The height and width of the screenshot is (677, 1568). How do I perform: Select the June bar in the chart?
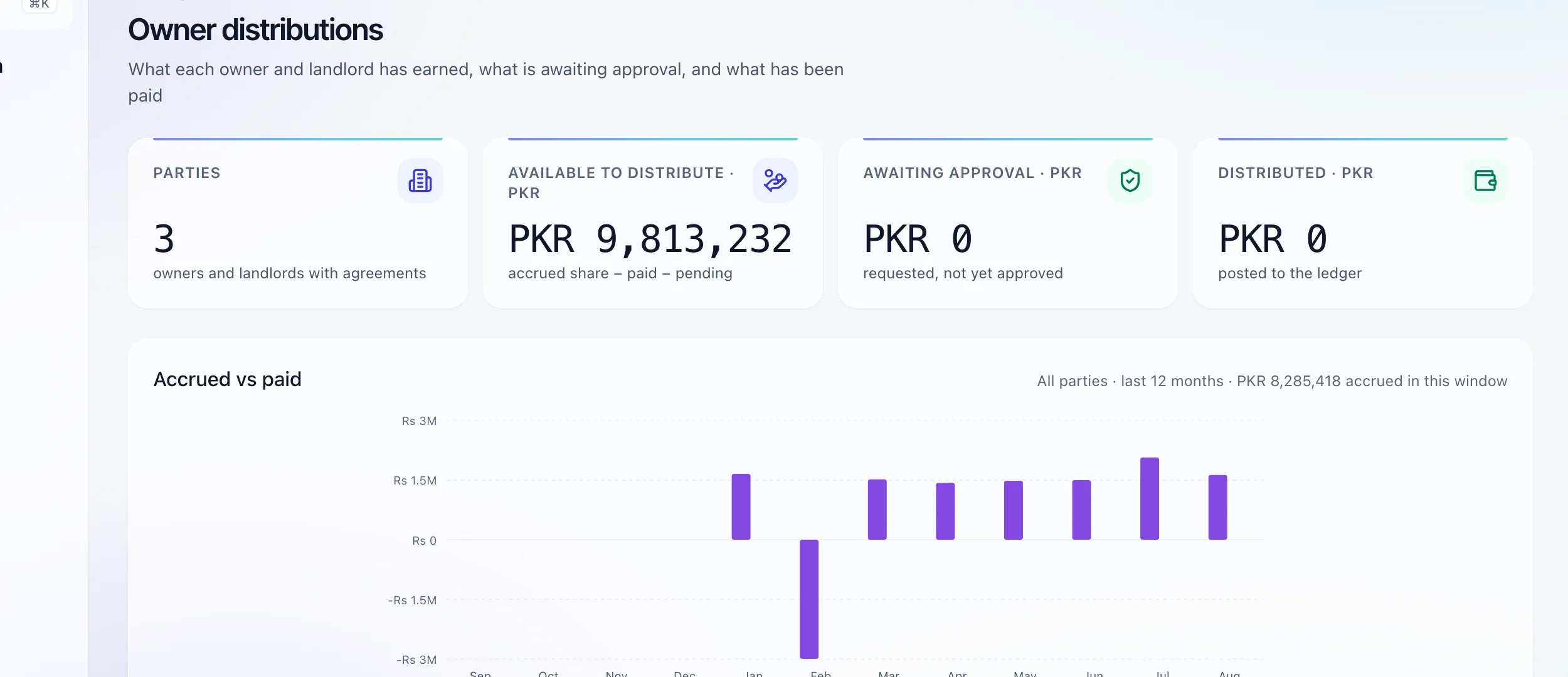tap(1081, 510)
